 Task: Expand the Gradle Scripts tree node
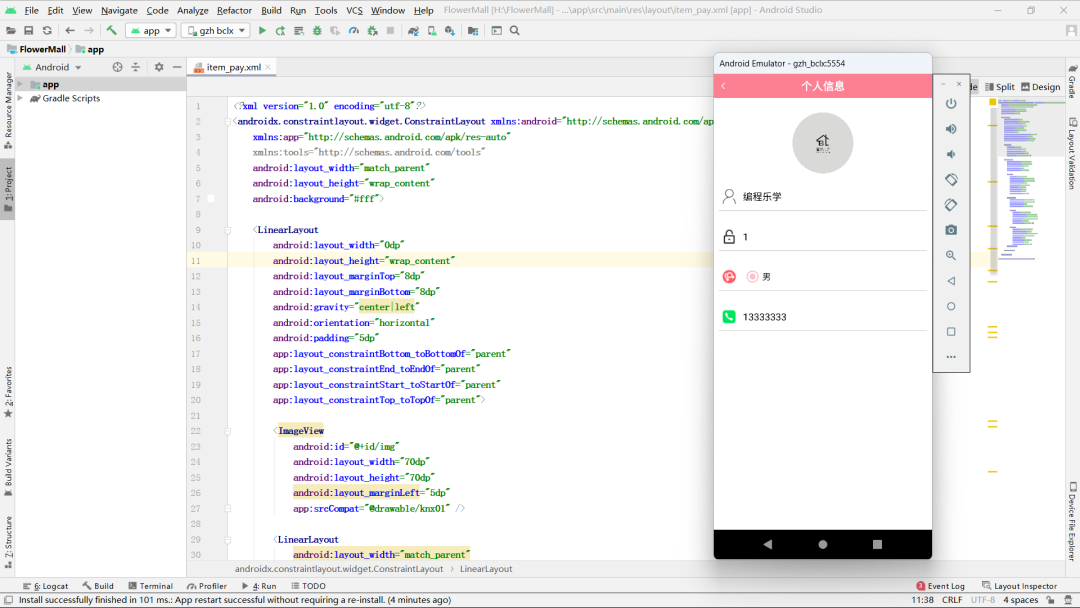22,99
